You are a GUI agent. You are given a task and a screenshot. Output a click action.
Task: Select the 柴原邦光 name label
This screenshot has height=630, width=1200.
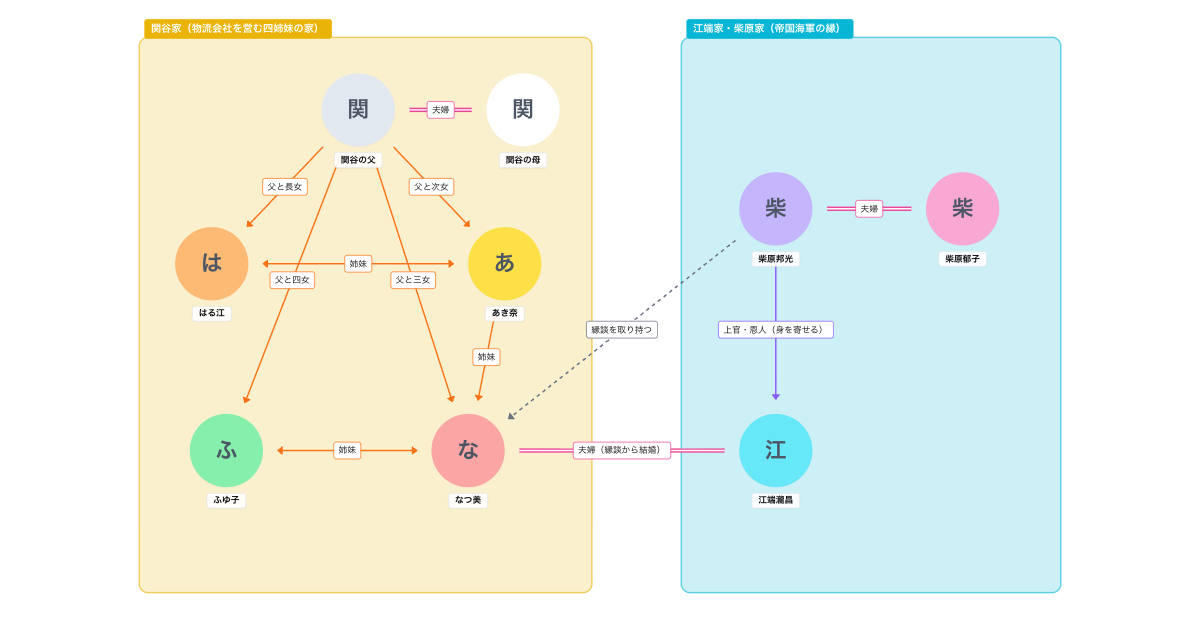pyautogui.click(x=776, y=259)
